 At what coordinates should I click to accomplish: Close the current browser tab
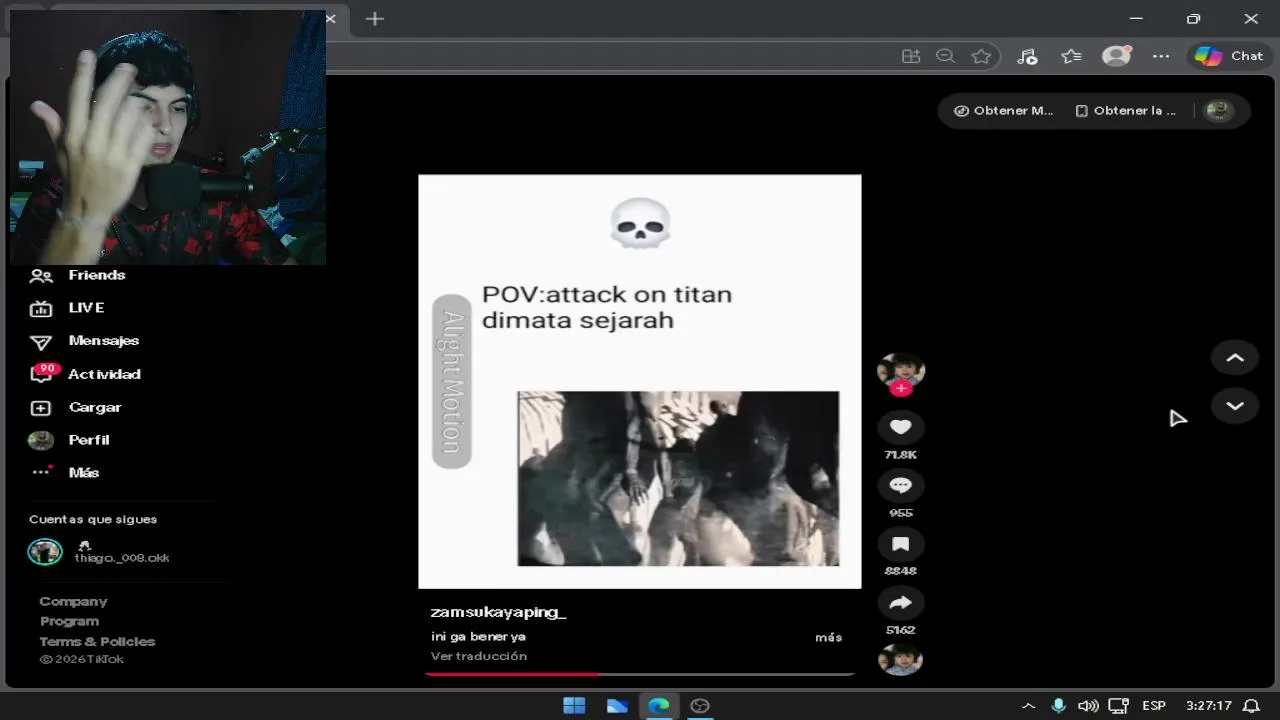[331, 19]
